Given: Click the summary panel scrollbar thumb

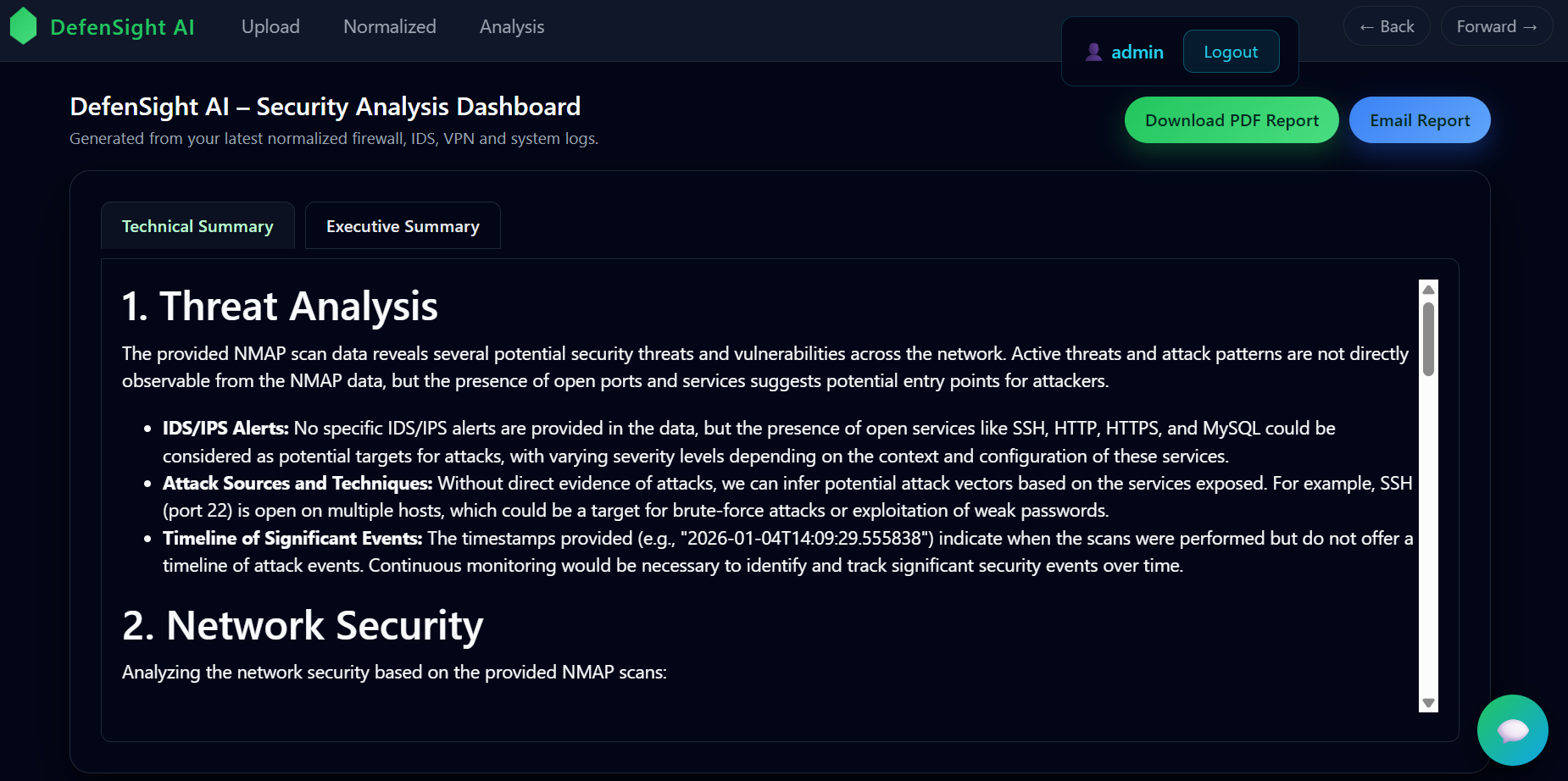Looking at the screenshot, I should [x=1428, y=339].
